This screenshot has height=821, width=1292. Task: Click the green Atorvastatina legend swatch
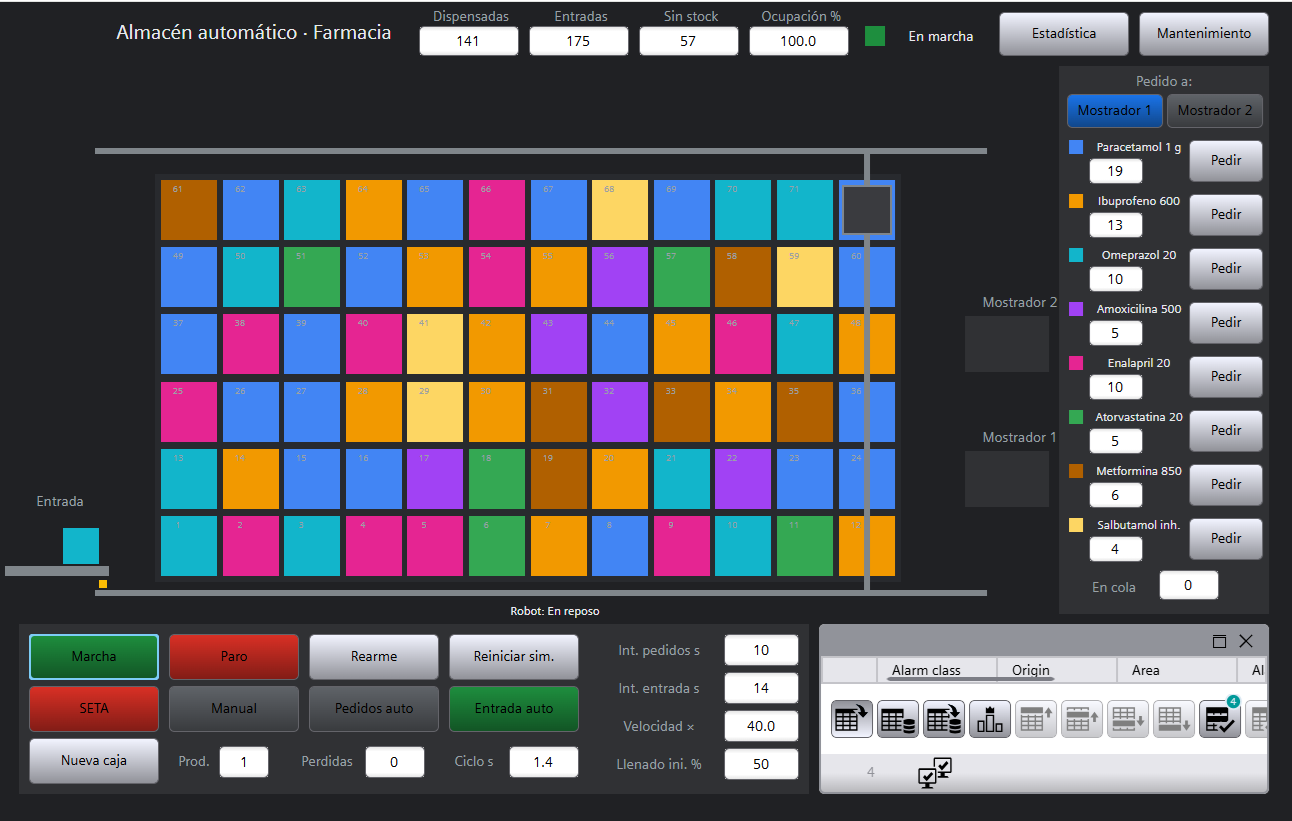(1076, 417)
